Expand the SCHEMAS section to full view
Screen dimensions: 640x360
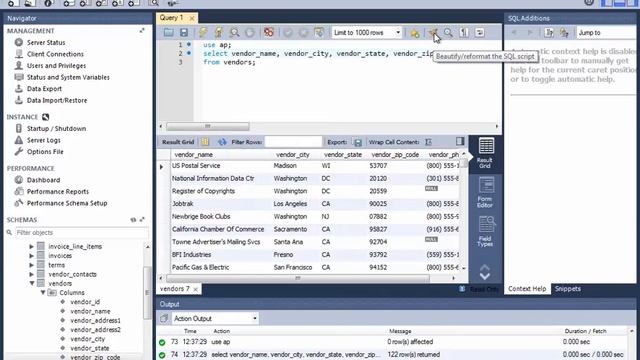pos(142,220)
